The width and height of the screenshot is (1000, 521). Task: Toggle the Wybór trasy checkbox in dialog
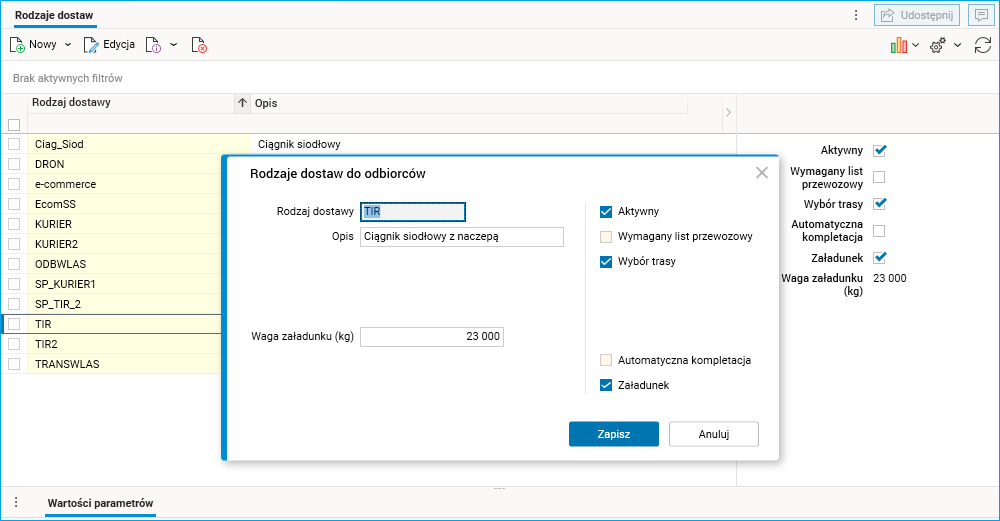pos(605,262)
